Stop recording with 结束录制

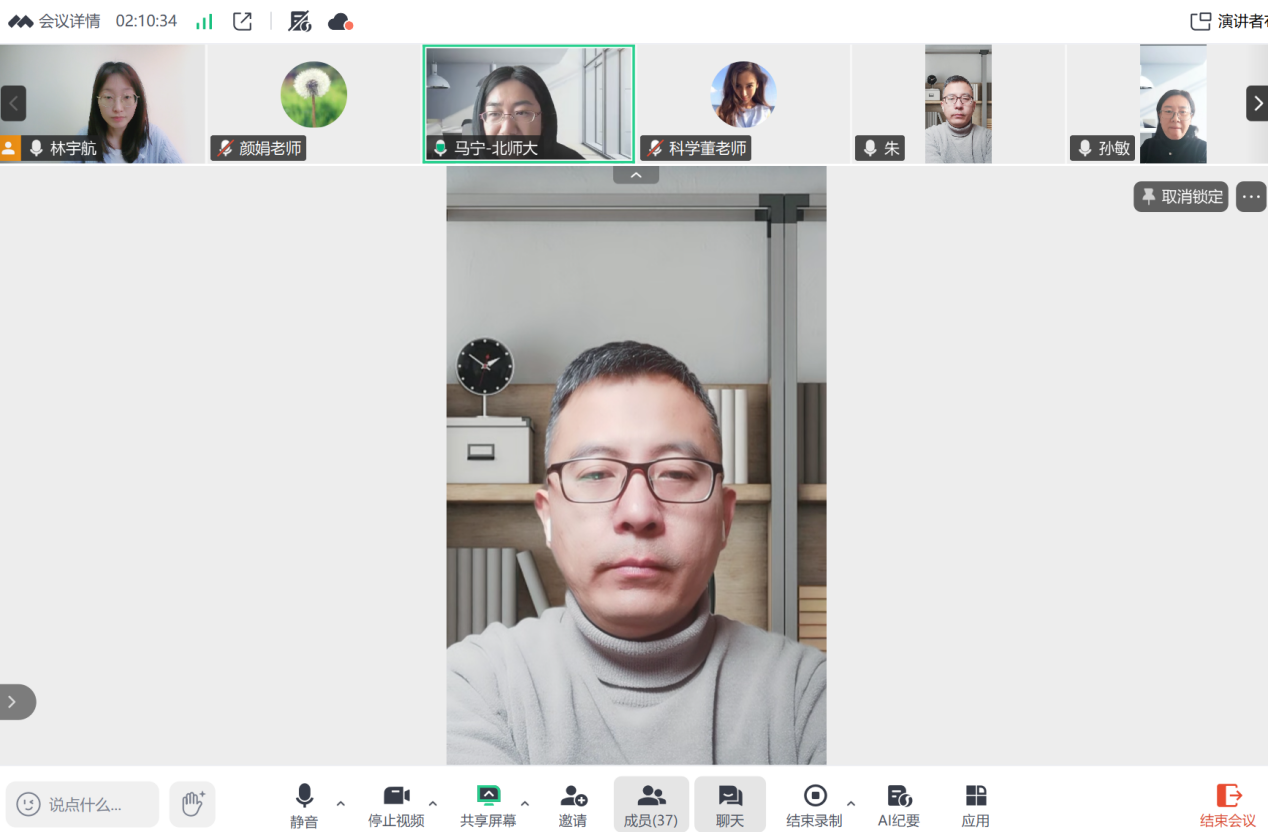814,806
